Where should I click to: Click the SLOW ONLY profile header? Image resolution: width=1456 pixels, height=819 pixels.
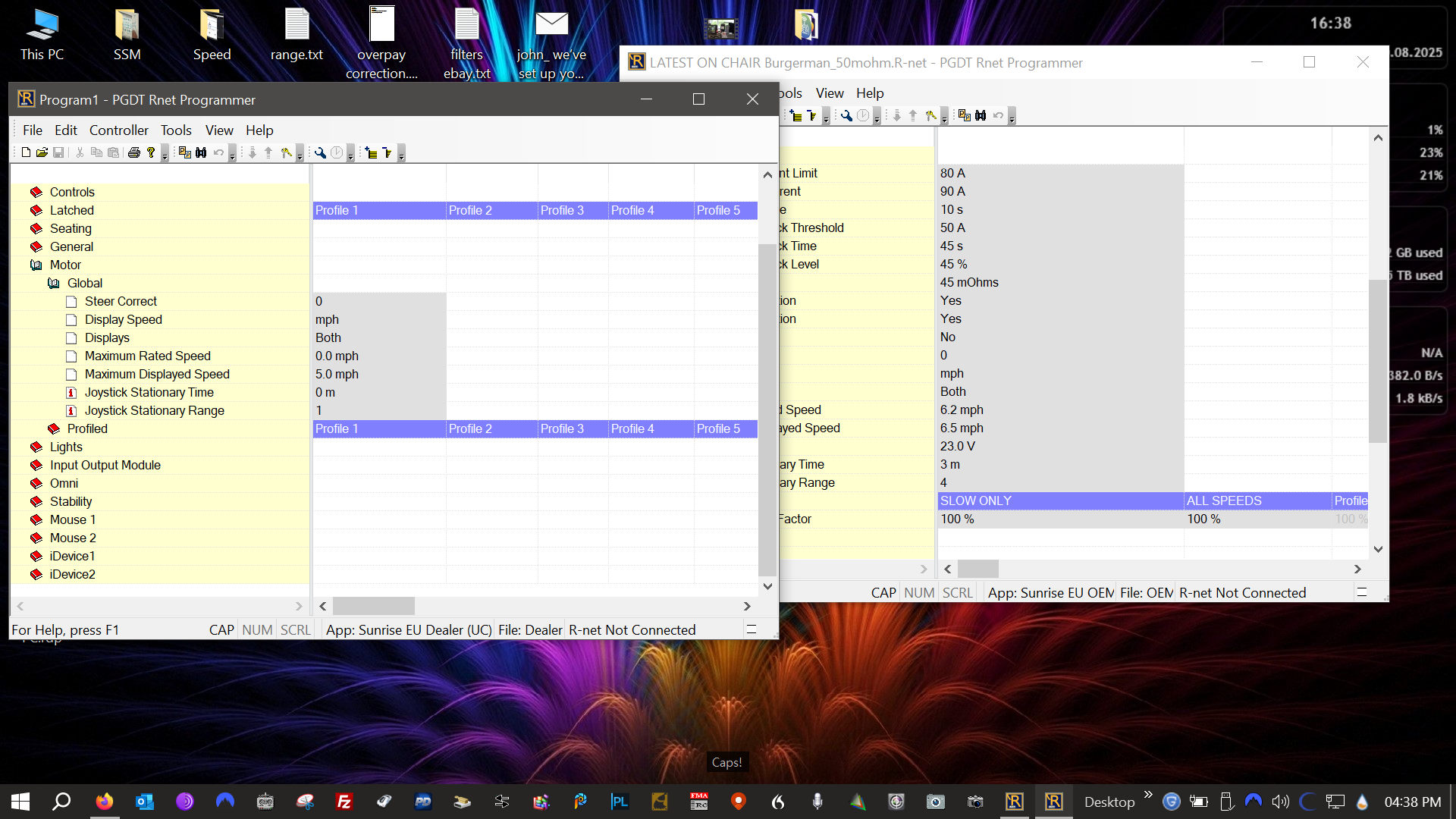coord(976,500)
